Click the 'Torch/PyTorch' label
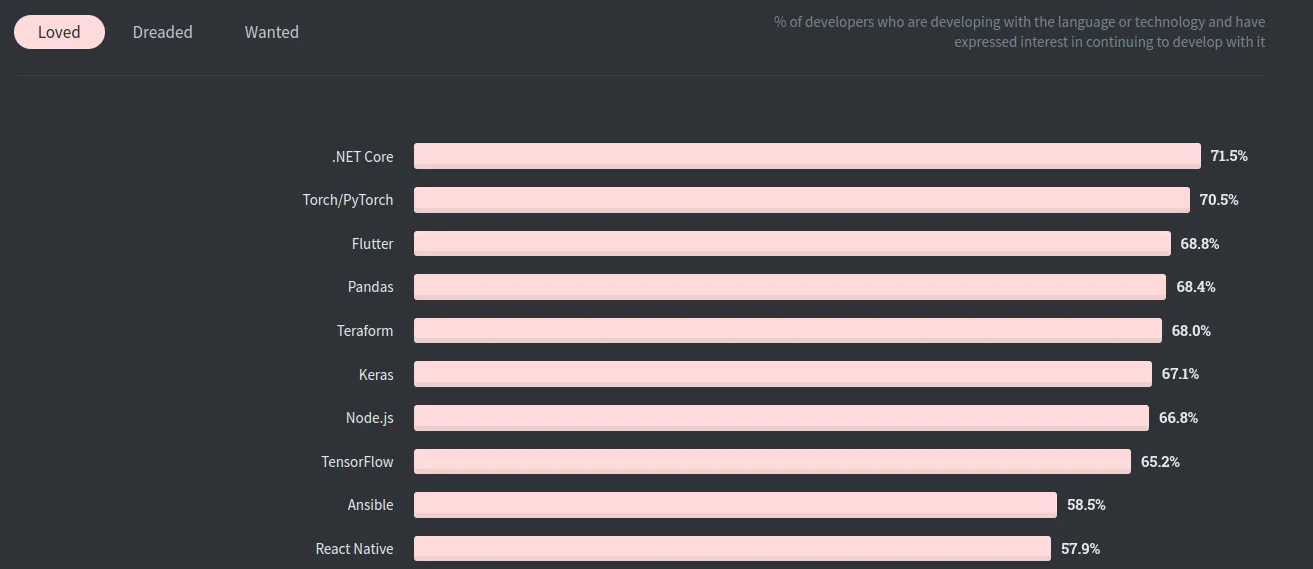Screen dimensions: 1313x569 pos(348,200)
